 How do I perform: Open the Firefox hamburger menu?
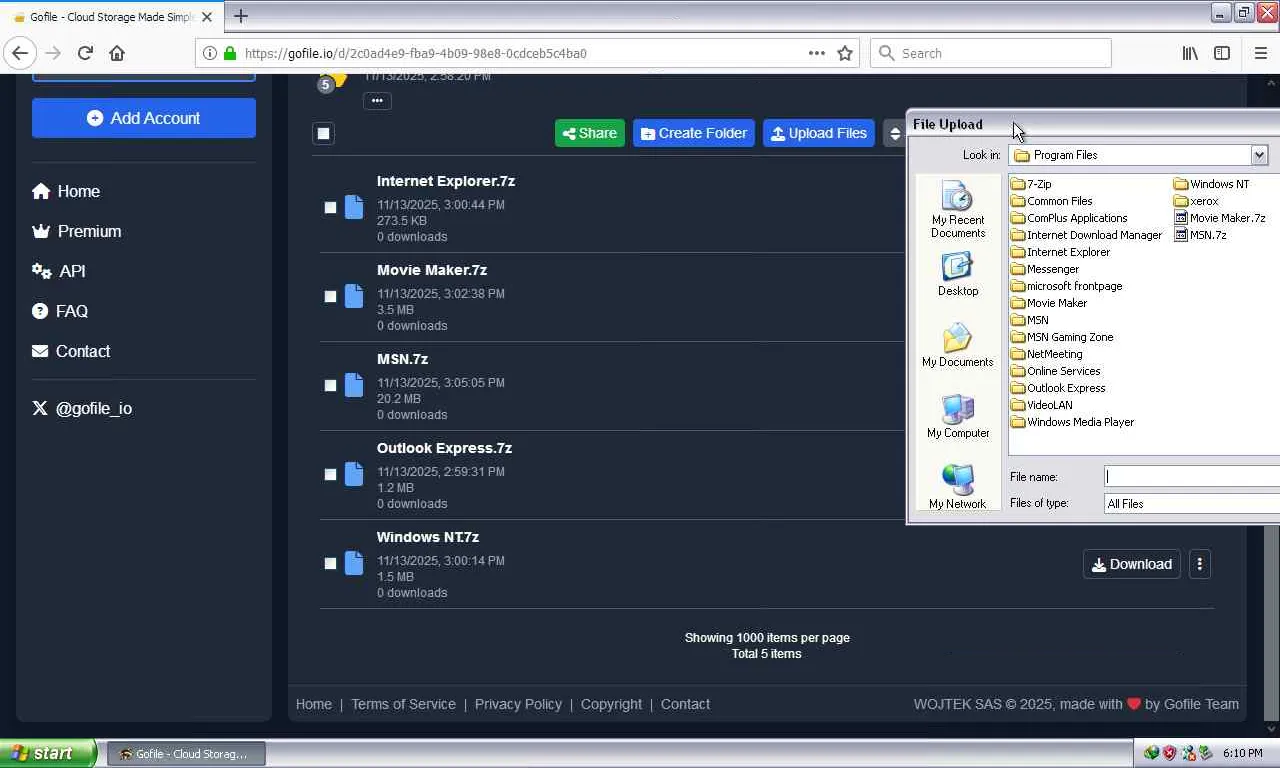click(x=1260, y=53)
